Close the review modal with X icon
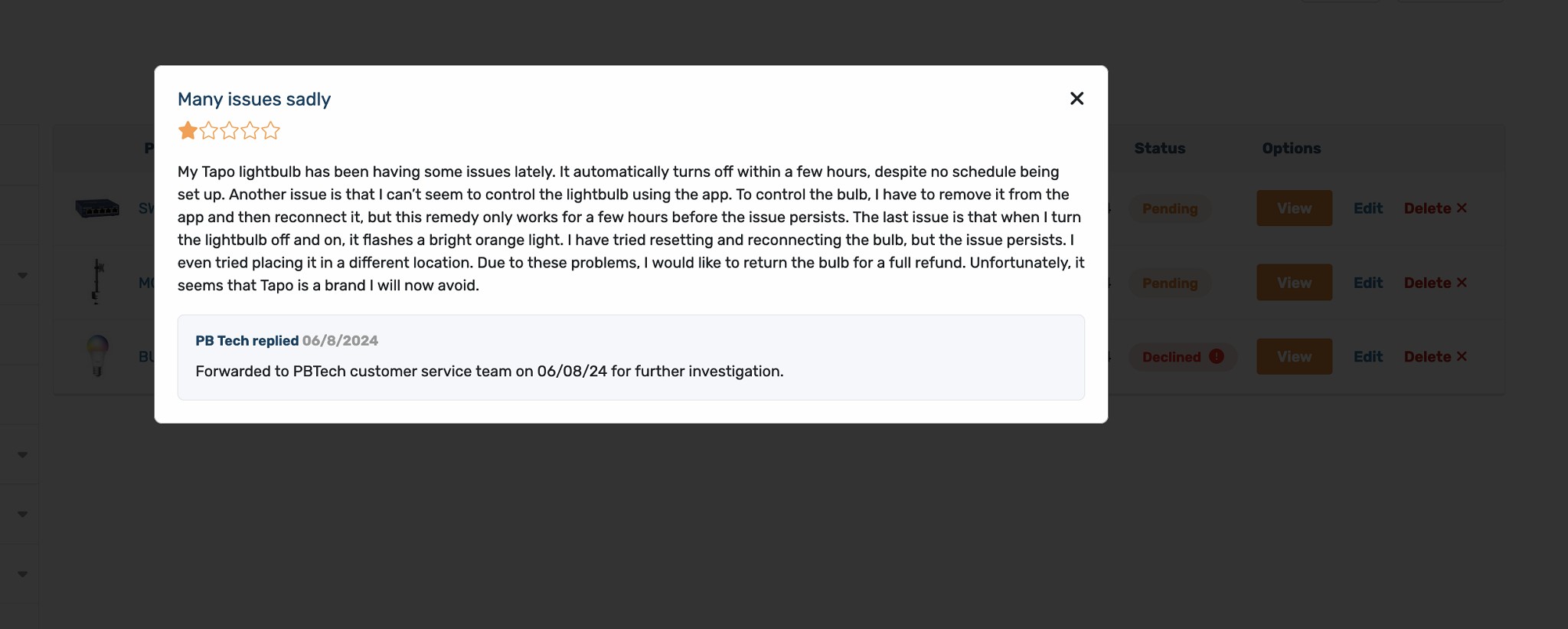 (1076, 99)
